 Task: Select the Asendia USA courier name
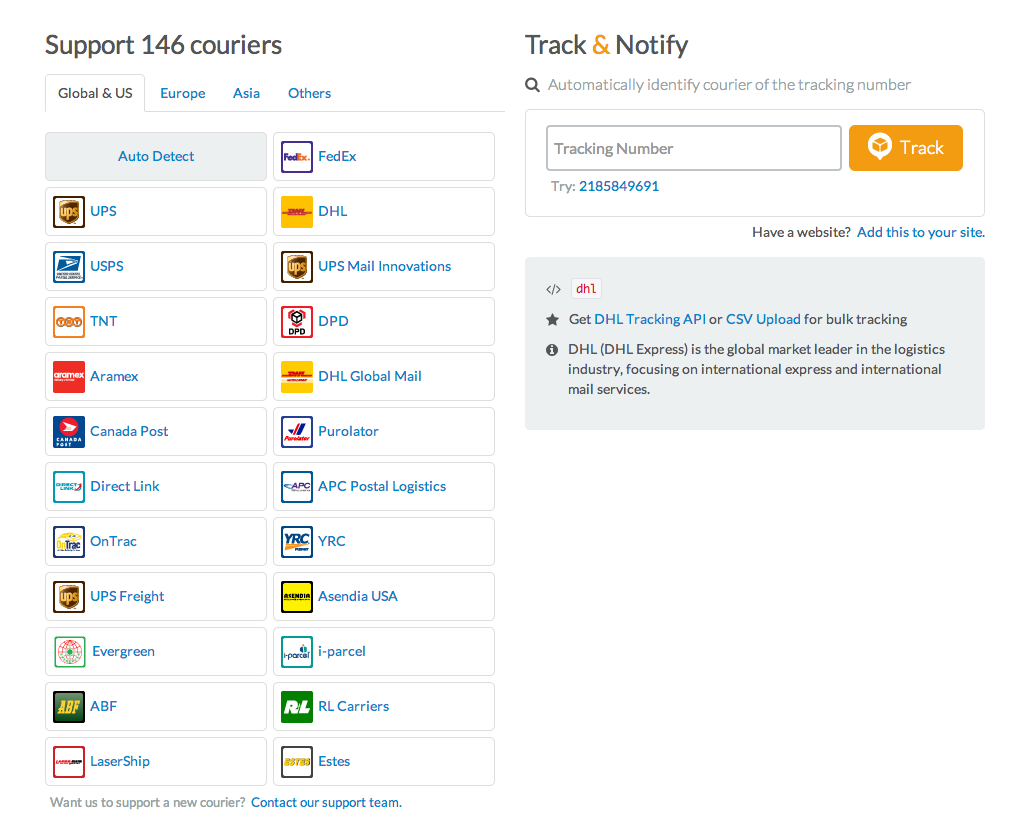pyautogui.click(x=358, y=596)
